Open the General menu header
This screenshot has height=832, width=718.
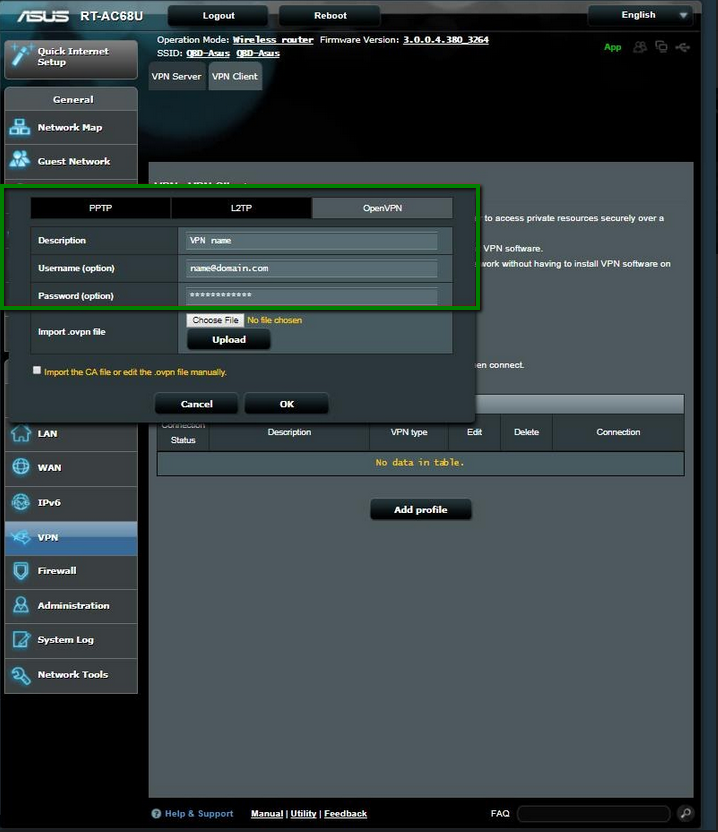pos(72,99)
